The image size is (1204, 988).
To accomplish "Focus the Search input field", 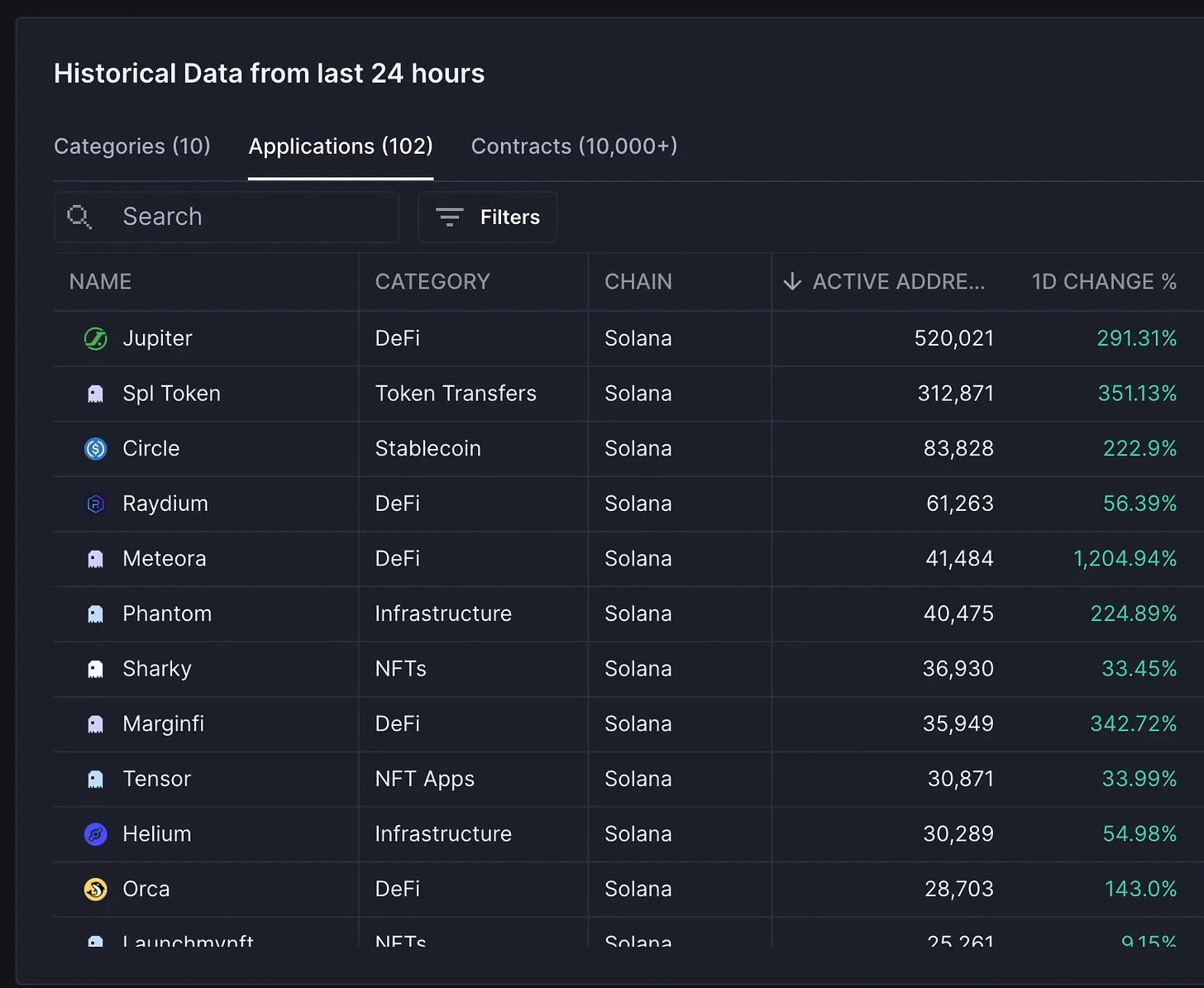I will [248, 217].
